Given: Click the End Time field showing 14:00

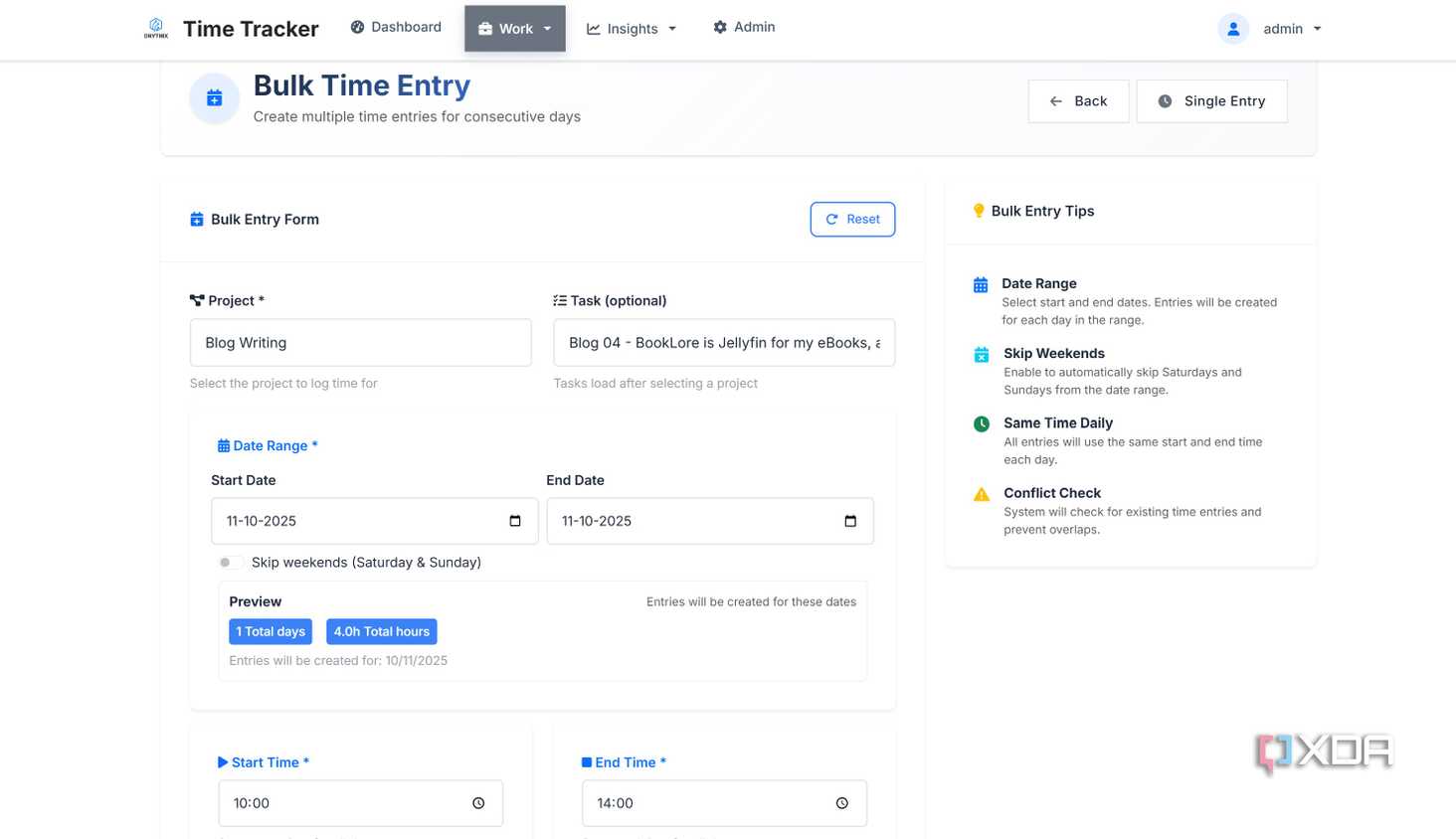Looking at the screenshot, I should [x=724, y=803].
